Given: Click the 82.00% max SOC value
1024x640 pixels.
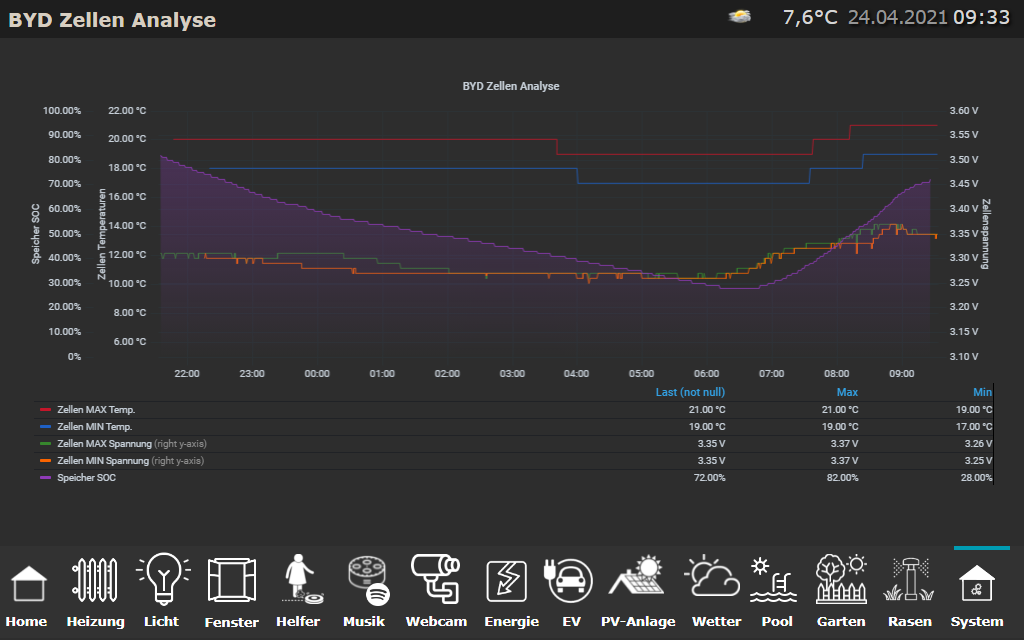Looking at the screenshot, I should click(x=842, y=477).
